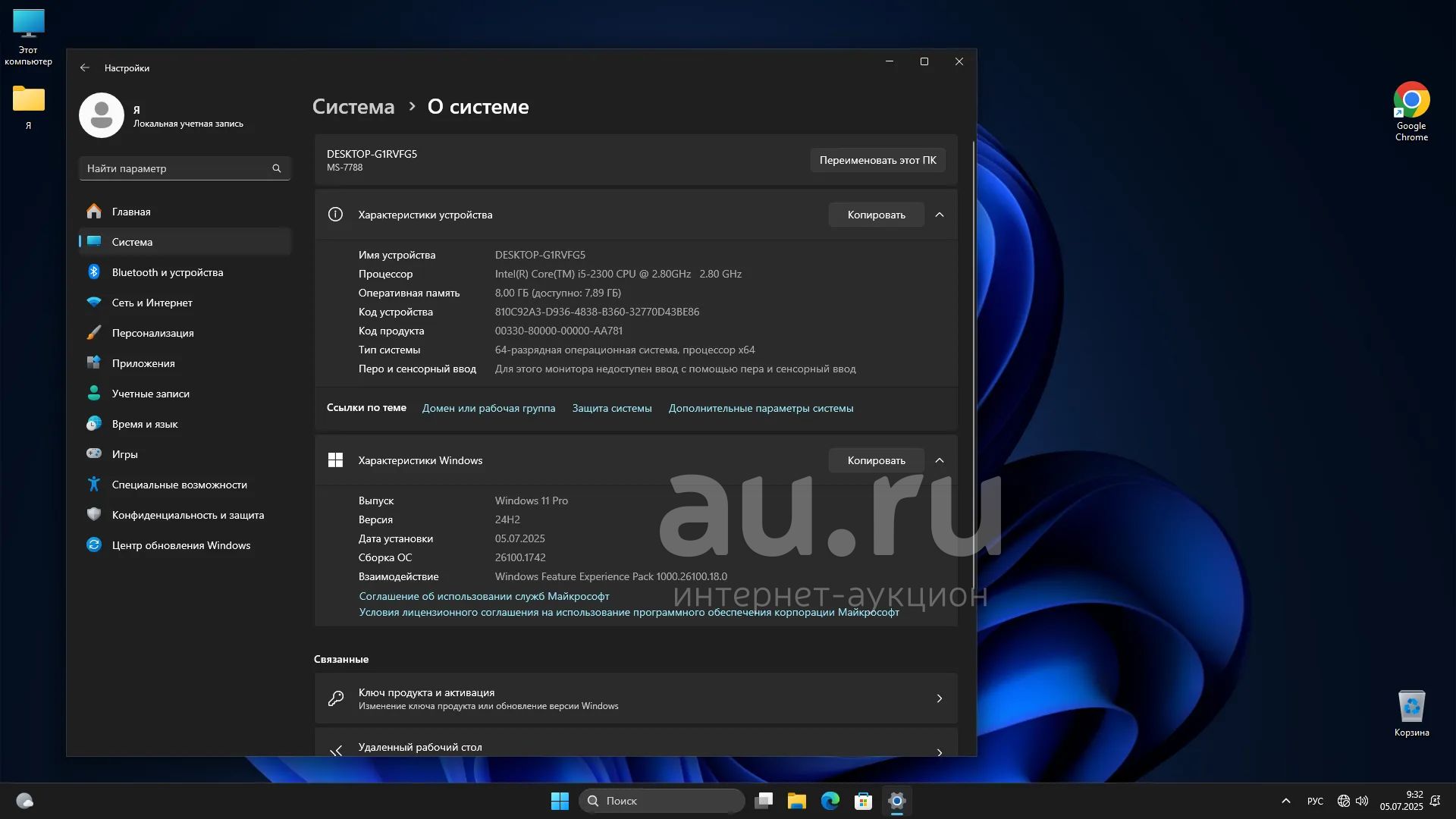Click the weather widget icon on the taskbar
Image resolution: width=1456 pixels, height=819 pixels.
[25, 801]
